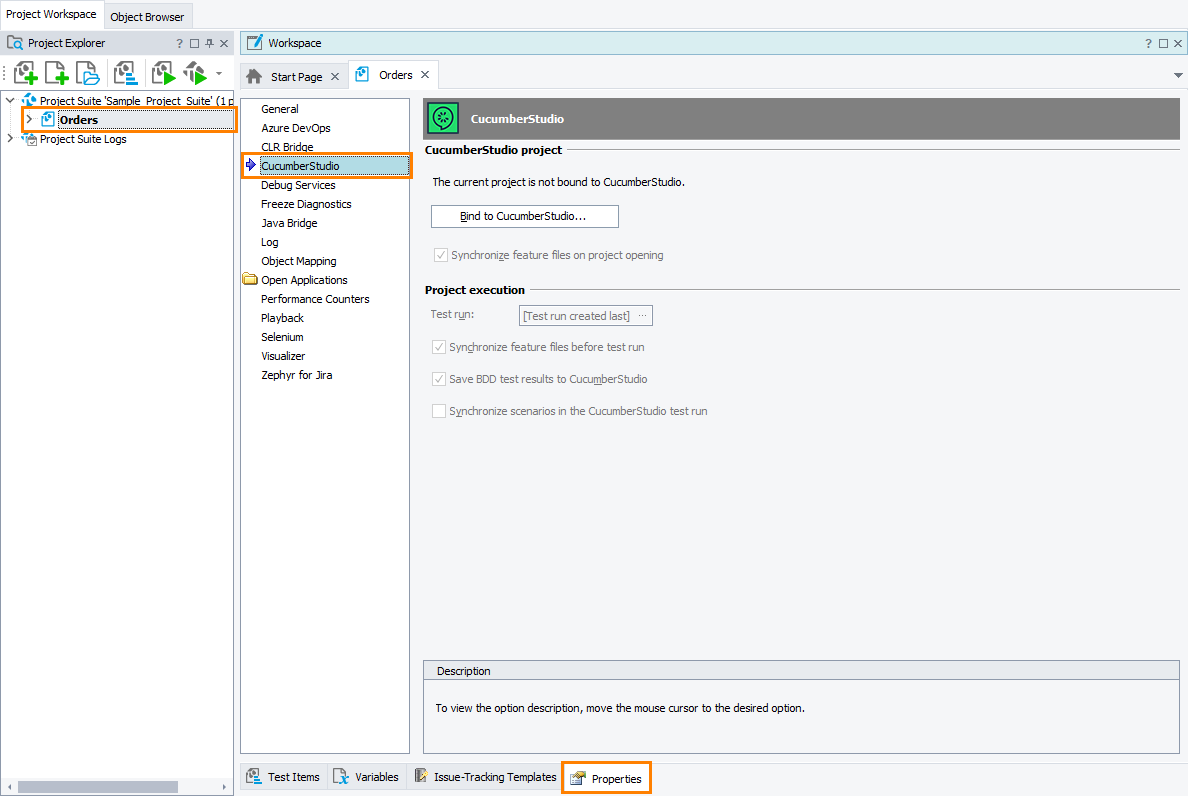Select Log in the properties list
This screenshot has height=796, width=1188.
[270, 242]
